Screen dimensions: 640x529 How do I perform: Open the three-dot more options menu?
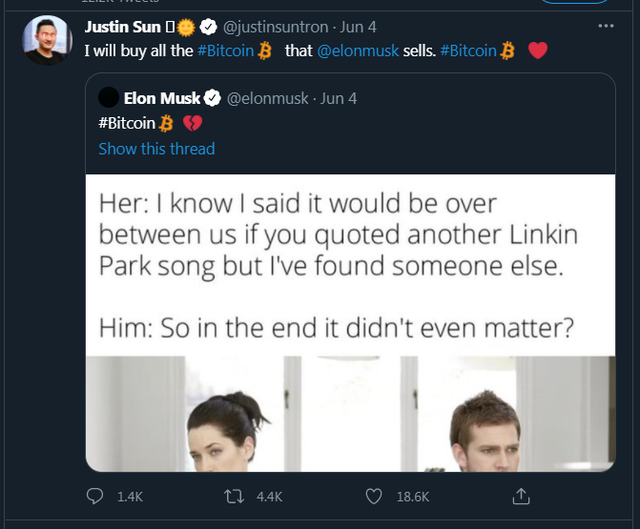pyautogui.click(x=605, y=25)
